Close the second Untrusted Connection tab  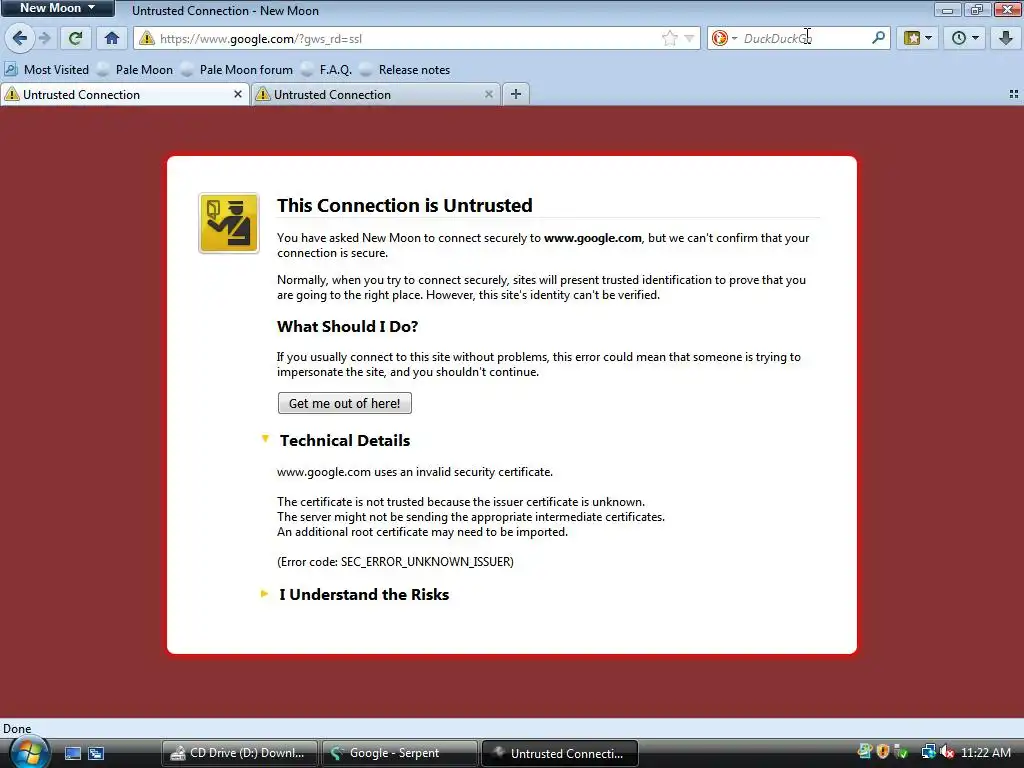(488, 95)
